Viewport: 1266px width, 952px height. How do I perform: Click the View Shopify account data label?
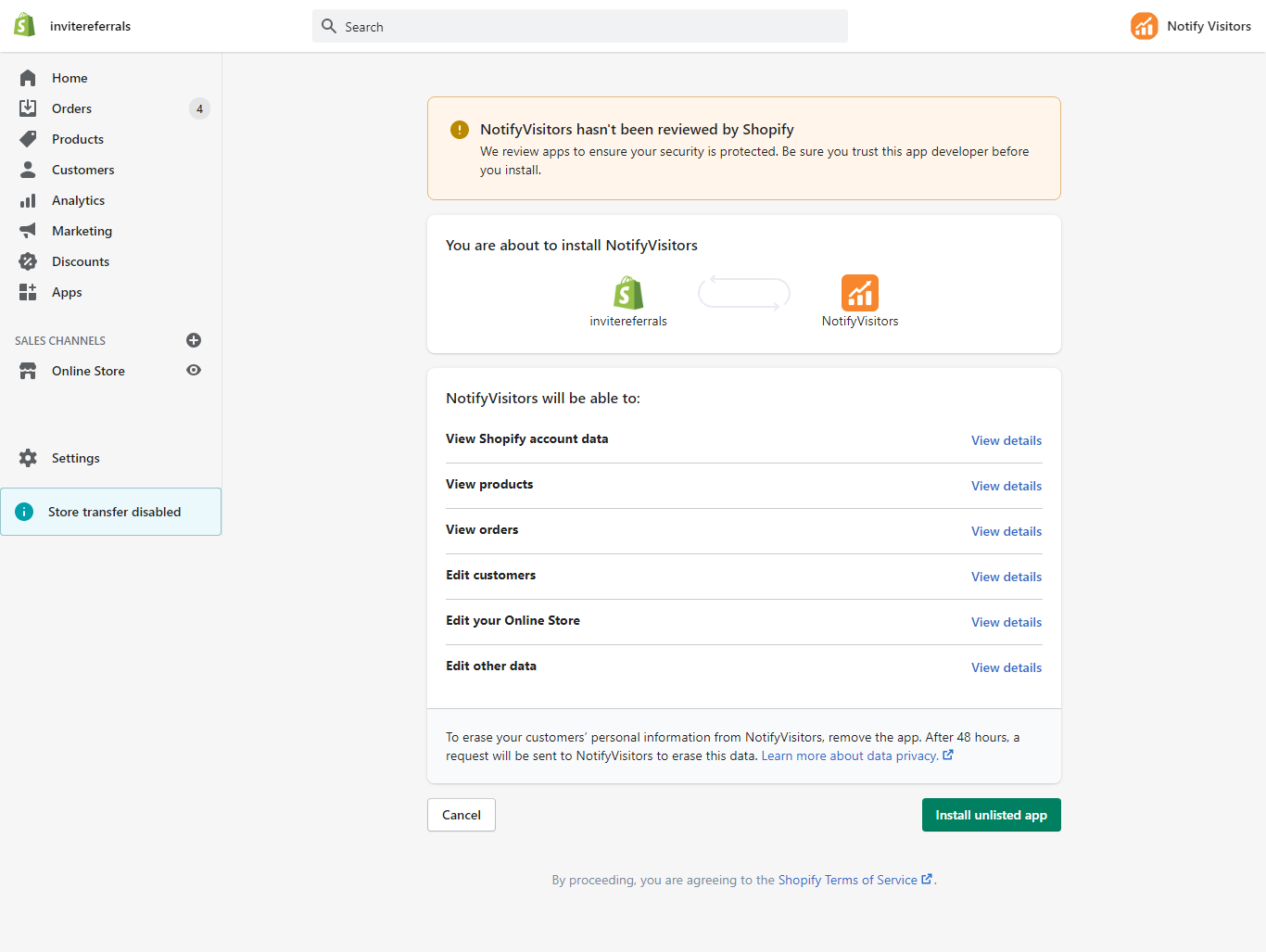point(527,438)
